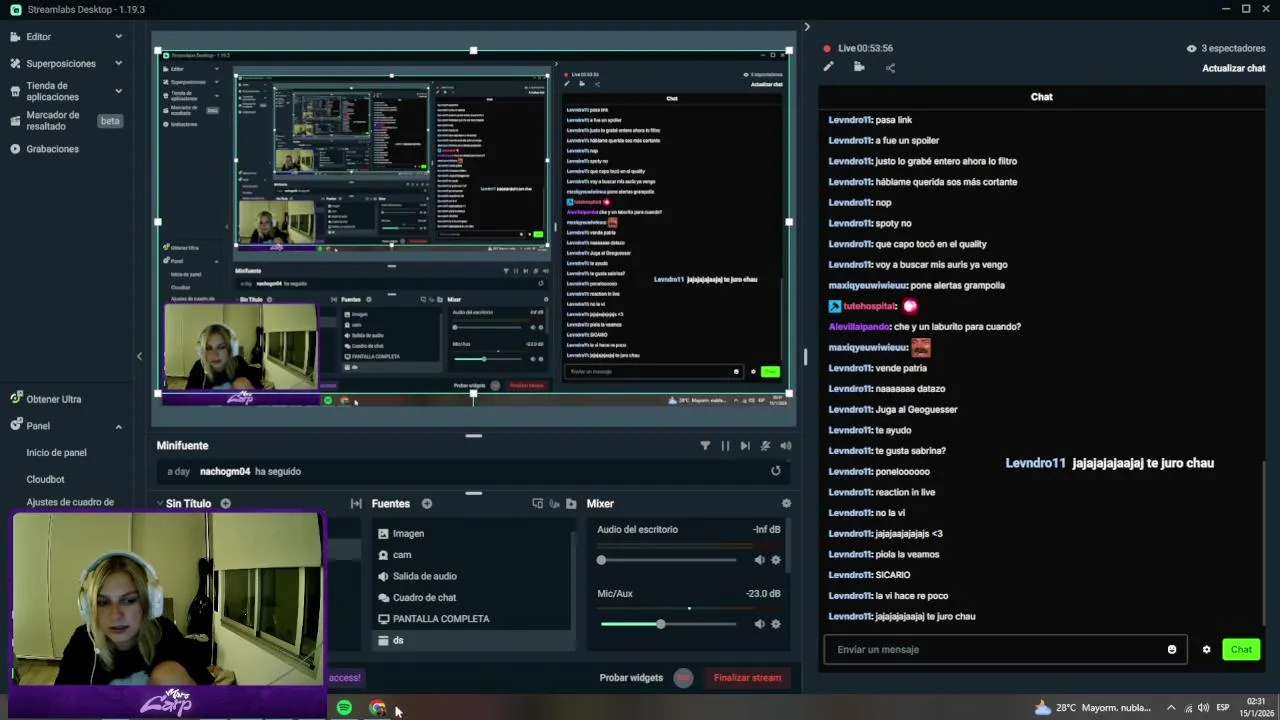Viewport: 1280px width, 720px height.
Task: Select the cam source
Action: tap(472, 555)
